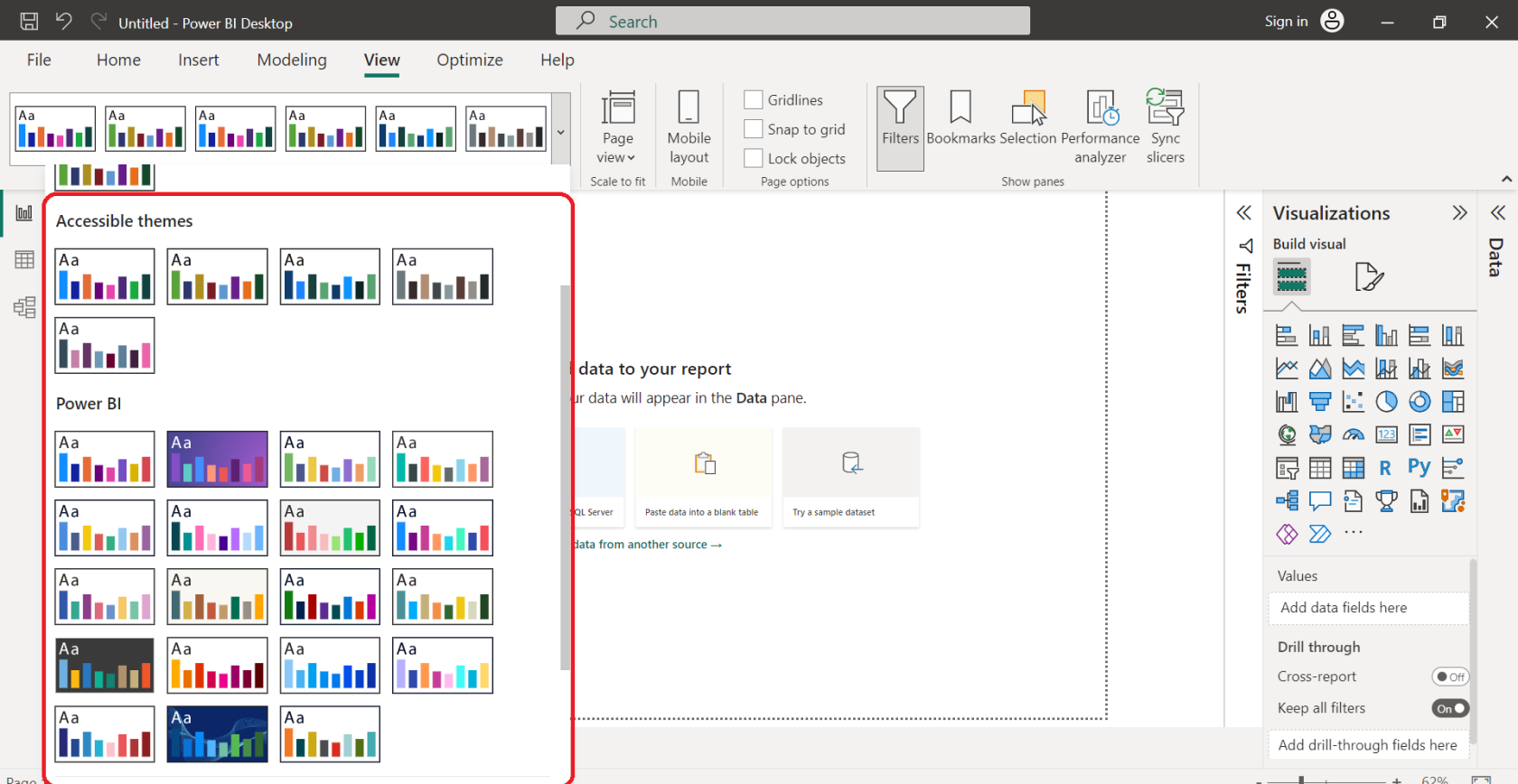The width and height of the screenshot is (1518, 784).
Task: Choose the Funnel visual
Action: (1320, 401)
